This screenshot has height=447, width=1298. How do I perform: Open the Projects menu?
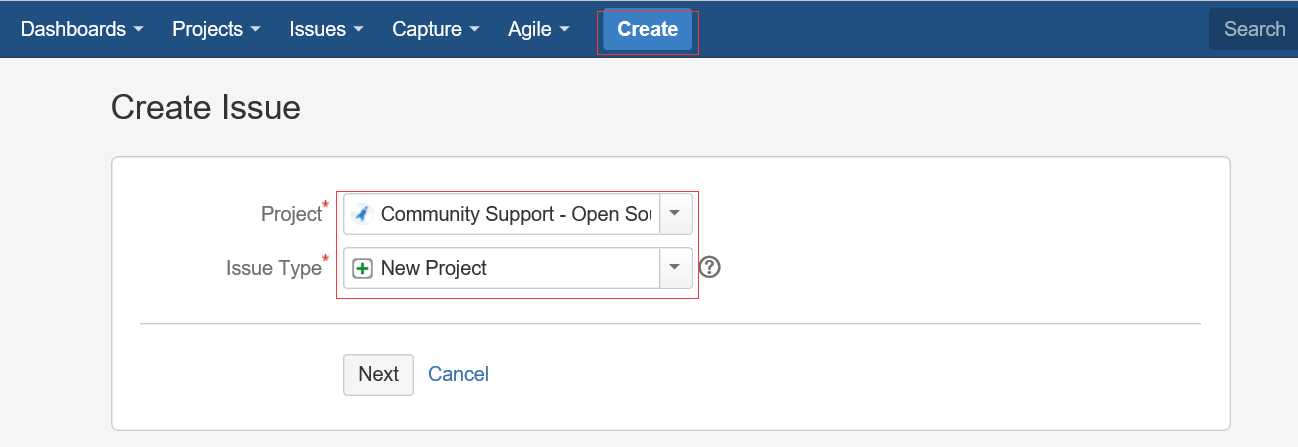[x=216, y=29]
